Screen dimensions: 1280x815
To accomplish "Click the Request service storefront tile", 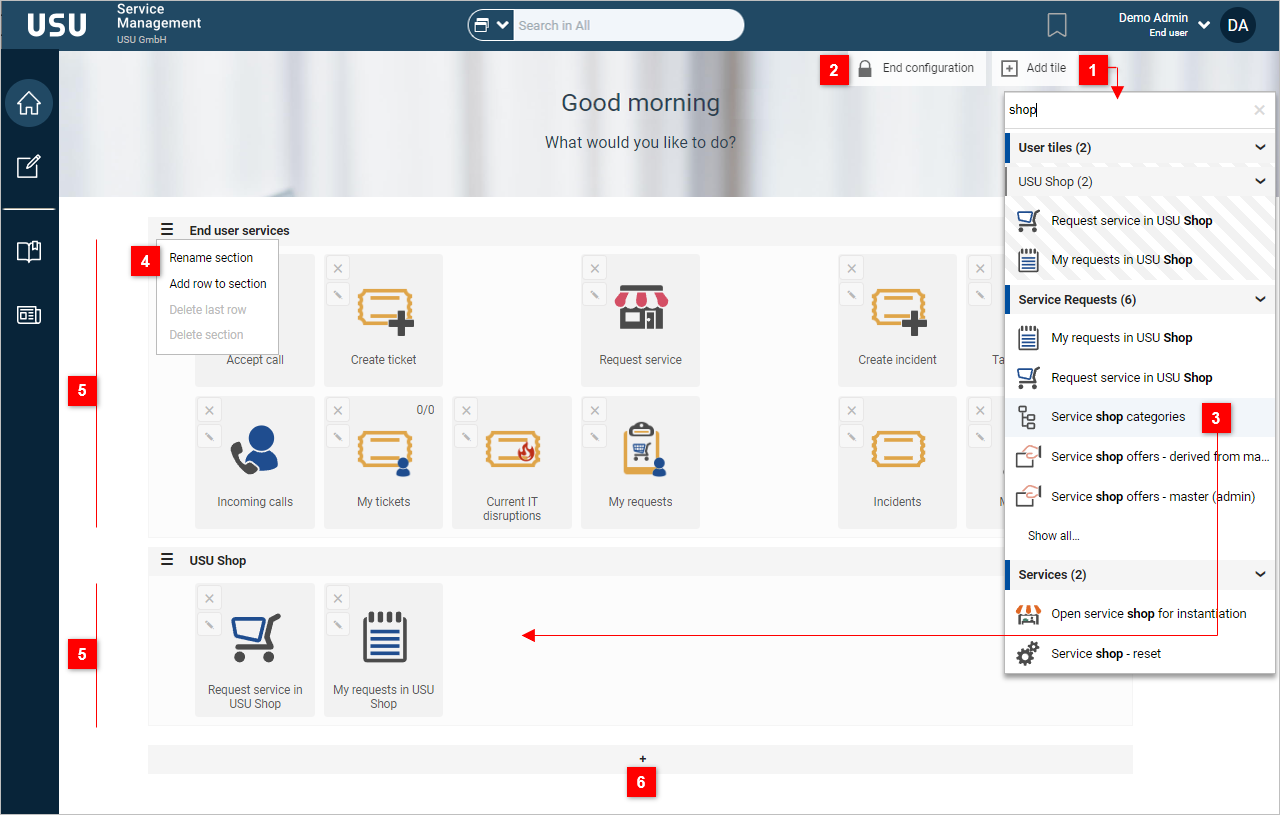I will [x=640, y=320].
